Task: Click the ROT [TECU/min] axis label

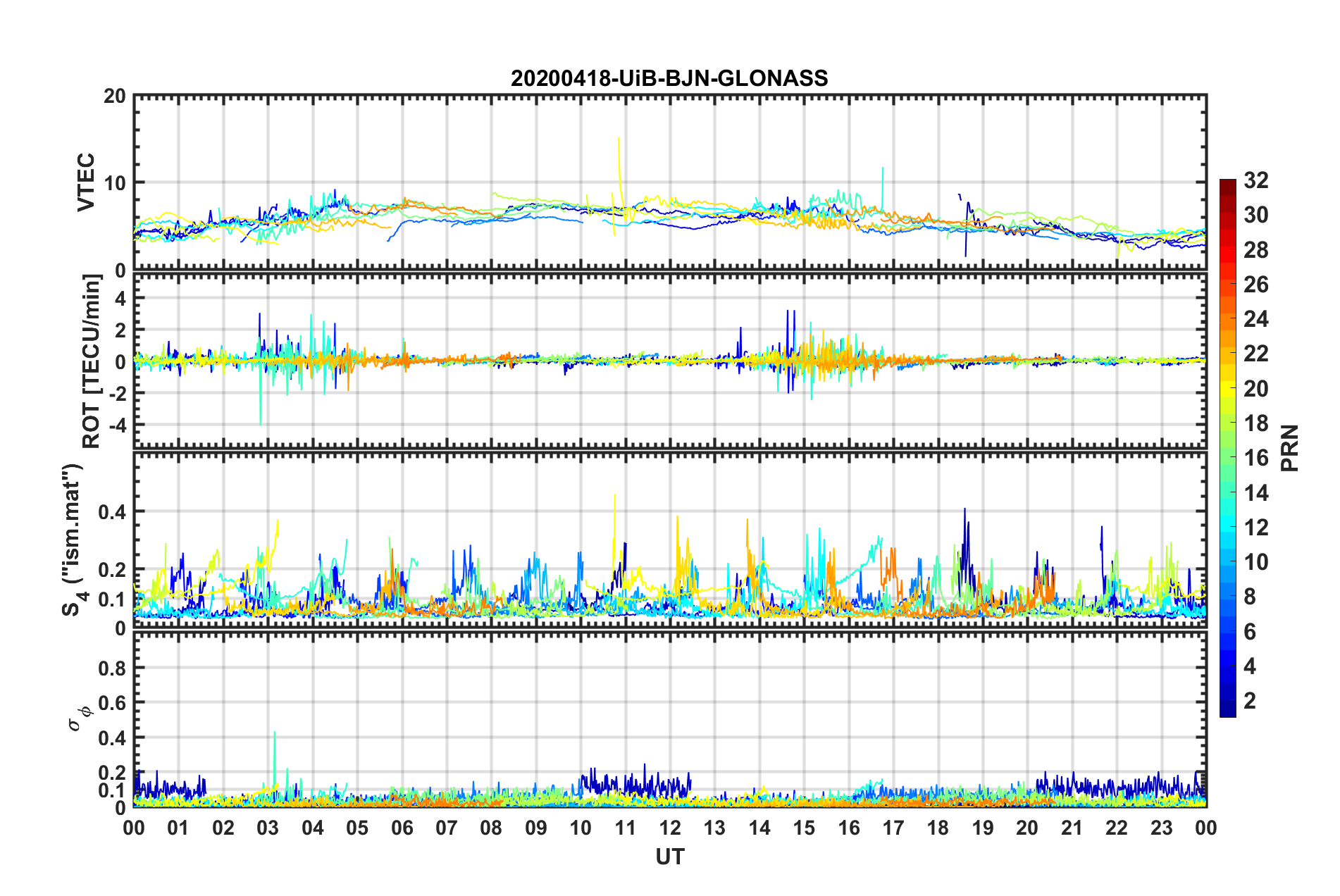Action: coord(92,361)
